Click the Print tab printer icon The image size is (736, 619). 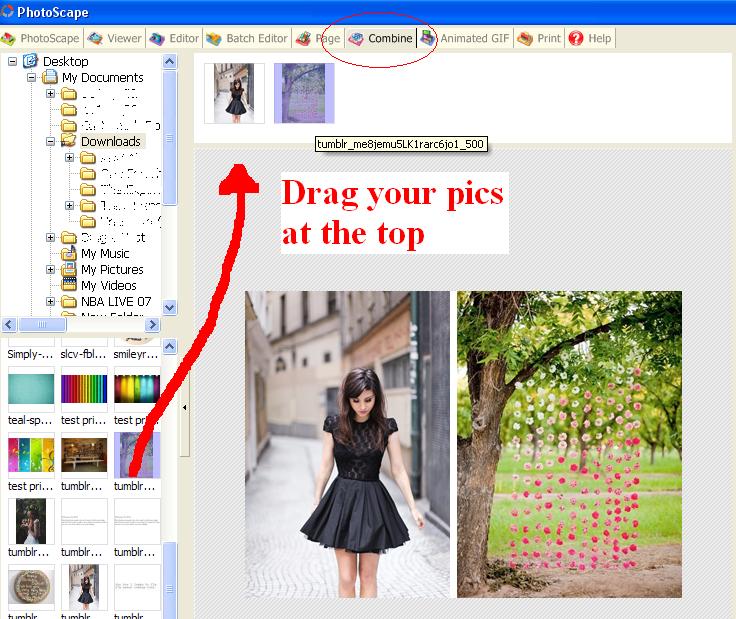click(x=525, y=38)
